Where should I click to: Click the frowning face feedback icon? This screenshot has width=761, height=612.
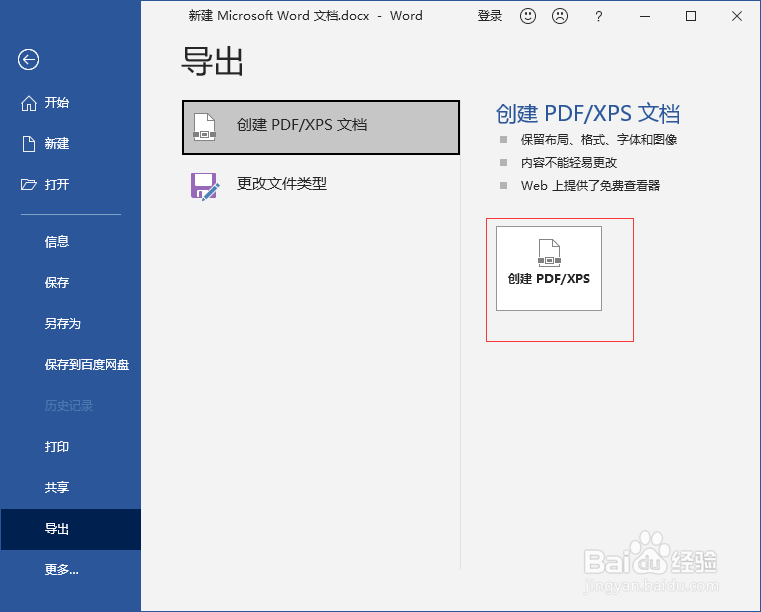click(x=560, y=16)
